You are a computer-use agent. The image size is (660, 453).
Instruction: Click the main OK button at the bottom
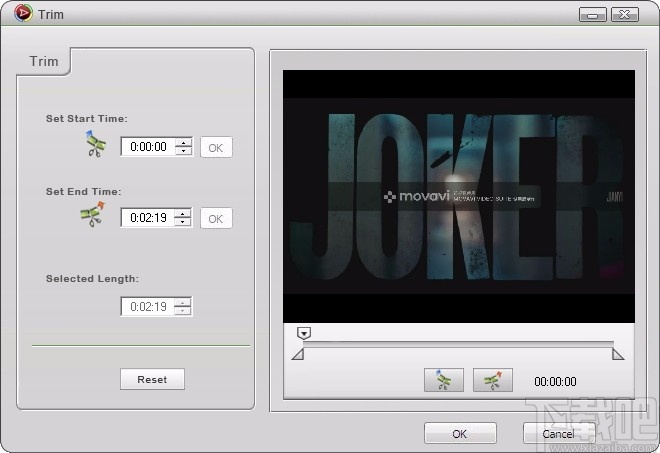point(460,433)
